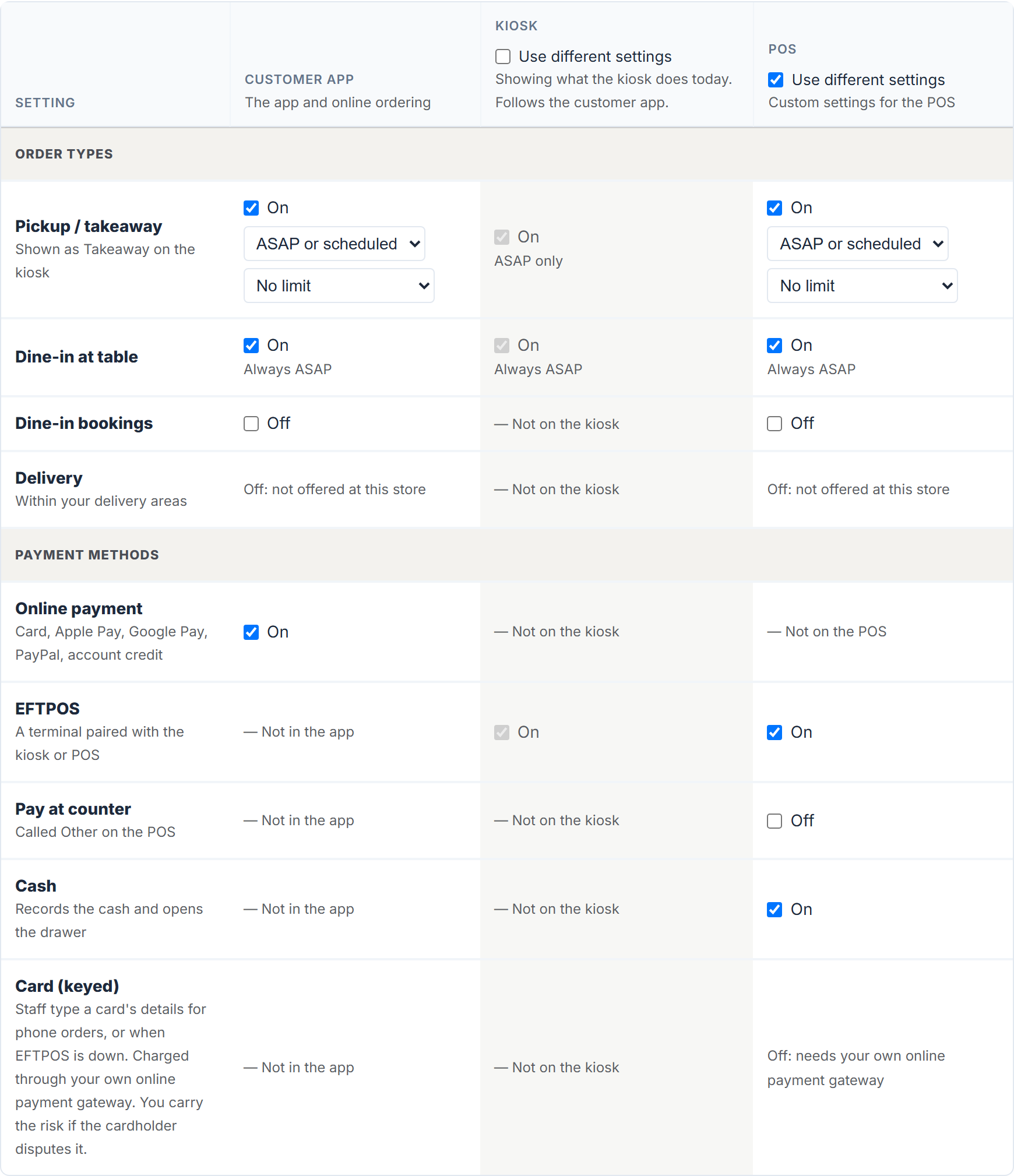Uncheck POS 'Use different settings' checkbox
This screenshot has width=1014, height=1176.
776,80
